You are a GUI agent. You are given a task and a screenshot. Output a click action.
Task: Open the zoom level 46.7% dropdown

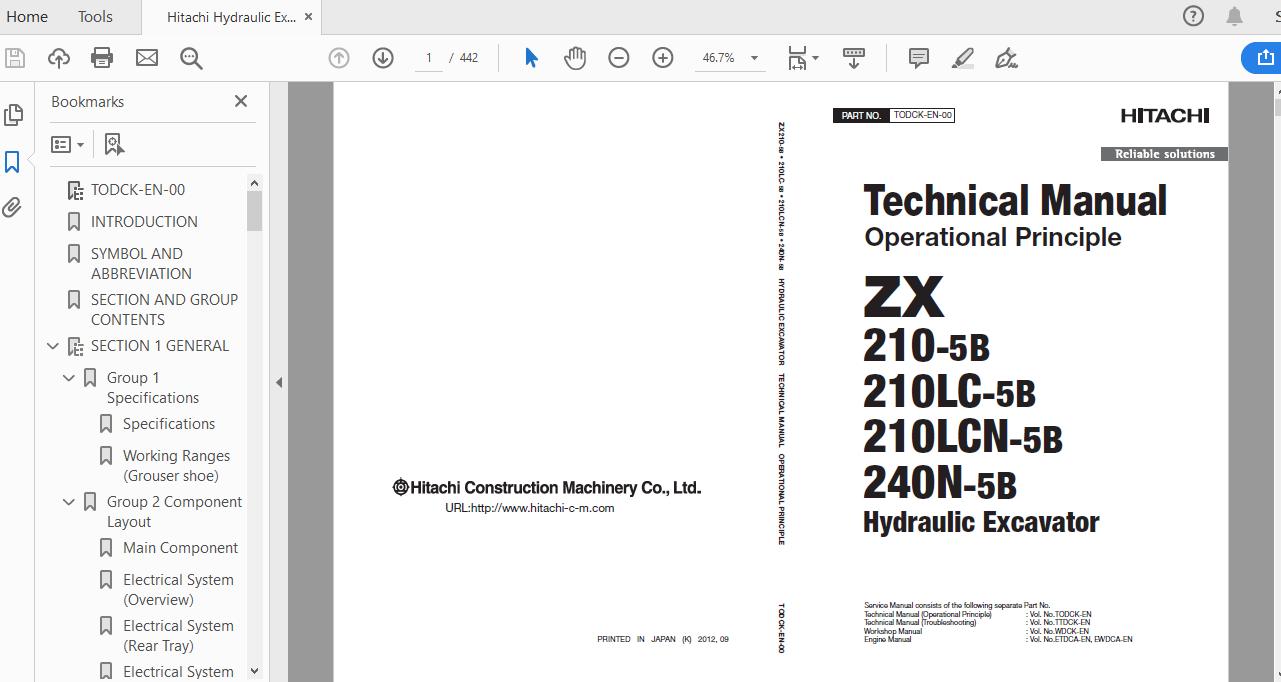pyautogui.click(x=730, y=58)
